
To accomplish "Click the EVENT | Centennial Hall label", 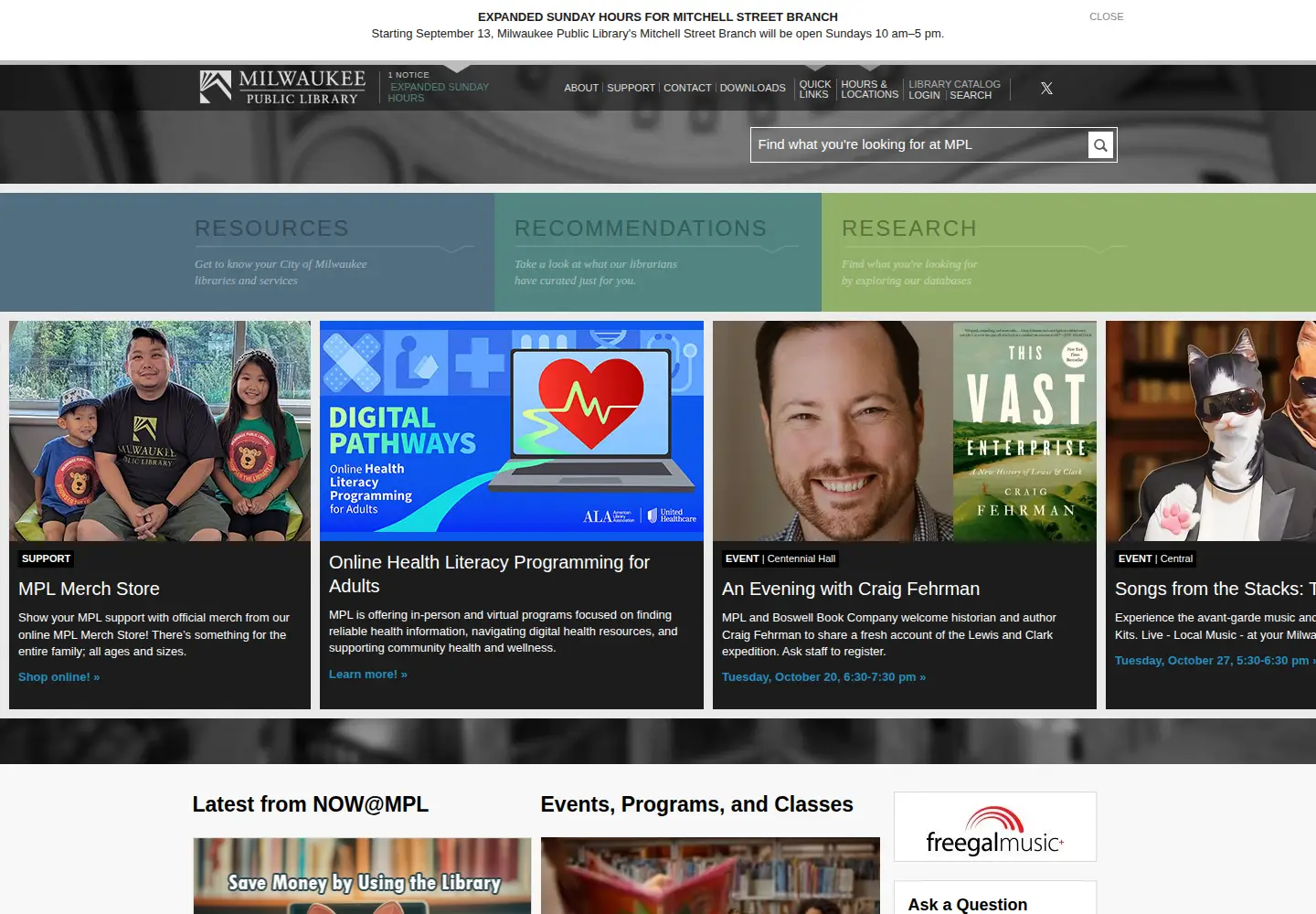I will (780, 558).
